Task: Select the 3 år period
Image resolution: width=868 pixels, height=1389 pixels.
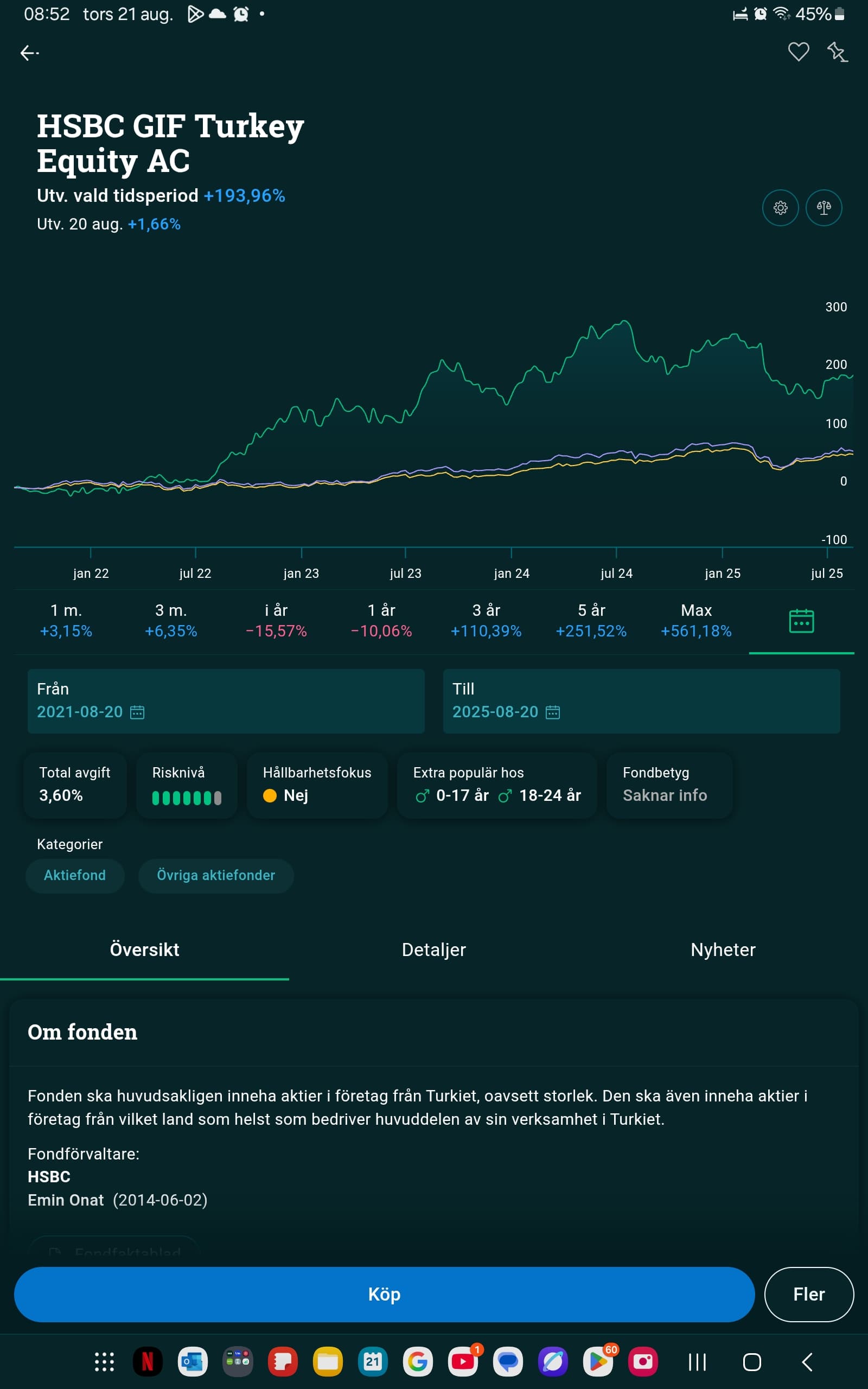Action: coord(486,621)
